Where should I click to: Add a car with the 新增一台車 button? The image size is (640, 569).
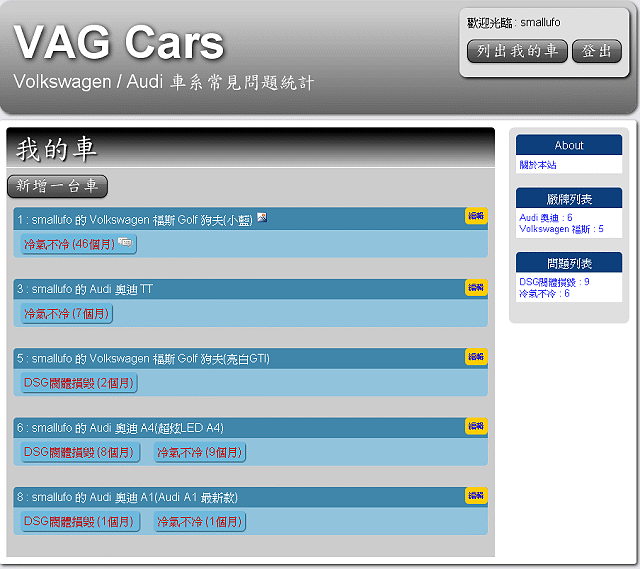pyautogui.click(x=58, y=186)
